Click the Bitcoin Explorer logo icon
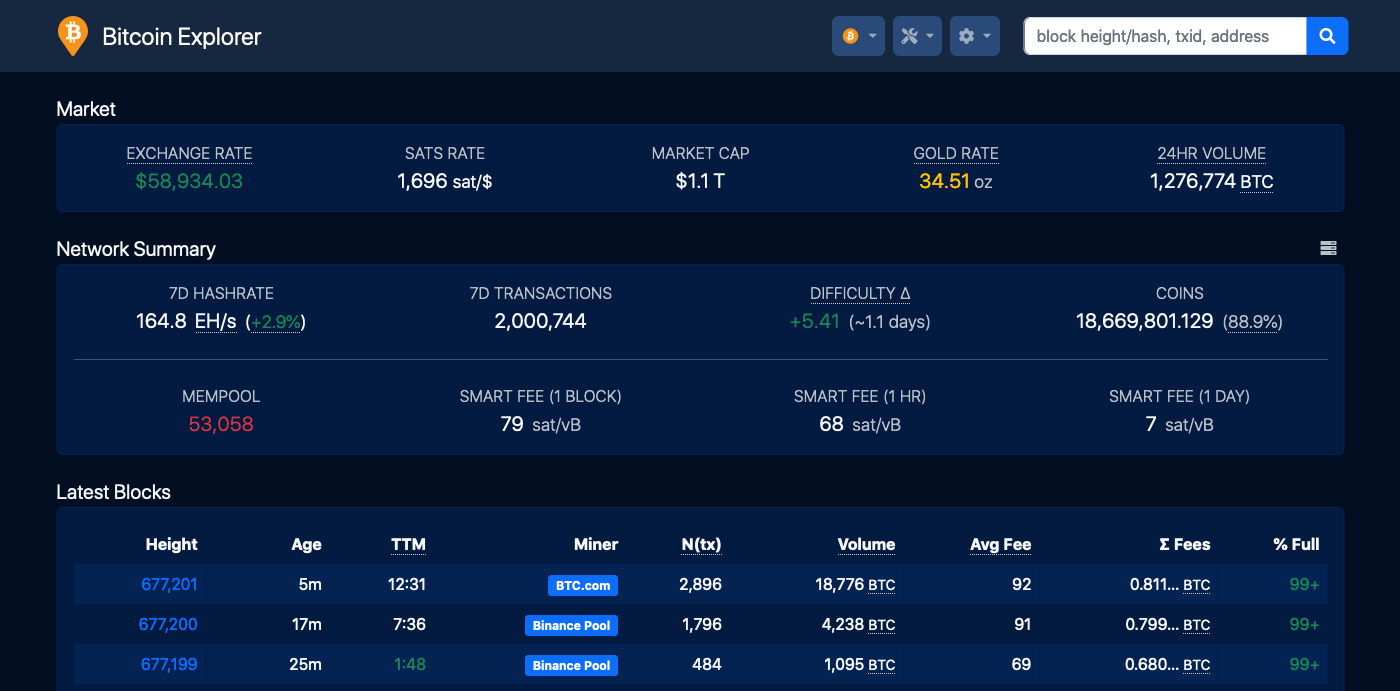Viewport: 1400px width, 691px height. pos(71,35)
